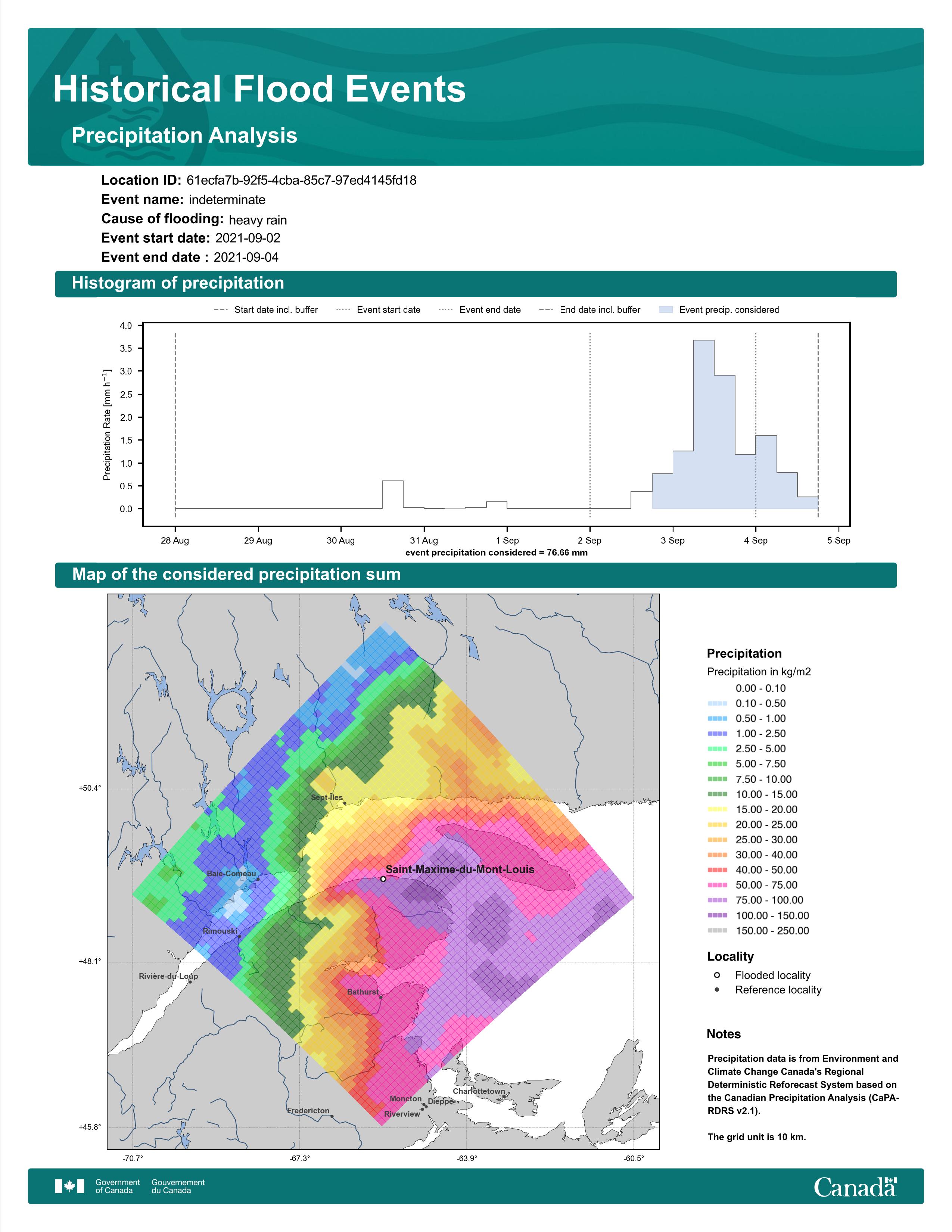Click the Charlottetown locality label on map

[x=479, y=1092]
